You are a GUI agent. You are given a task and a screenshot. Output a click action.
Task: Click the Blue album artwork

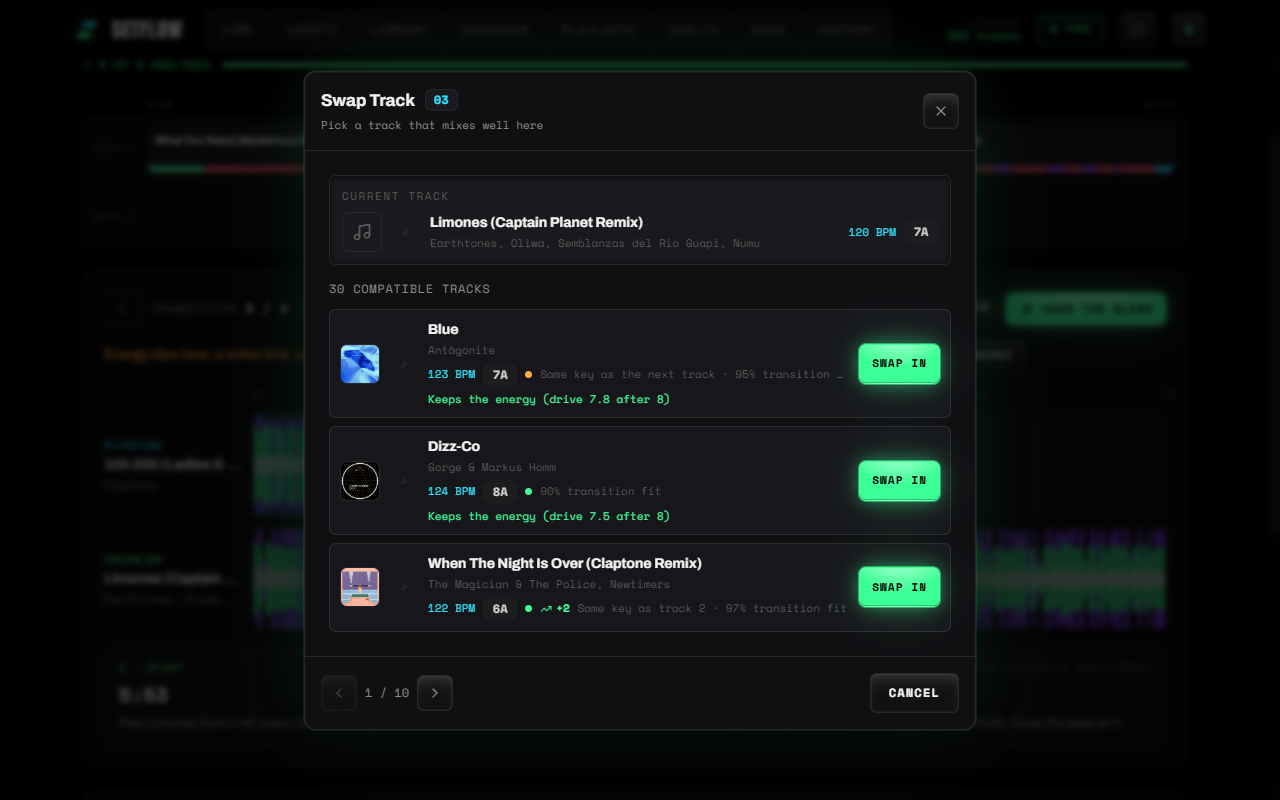click(360, 364)
